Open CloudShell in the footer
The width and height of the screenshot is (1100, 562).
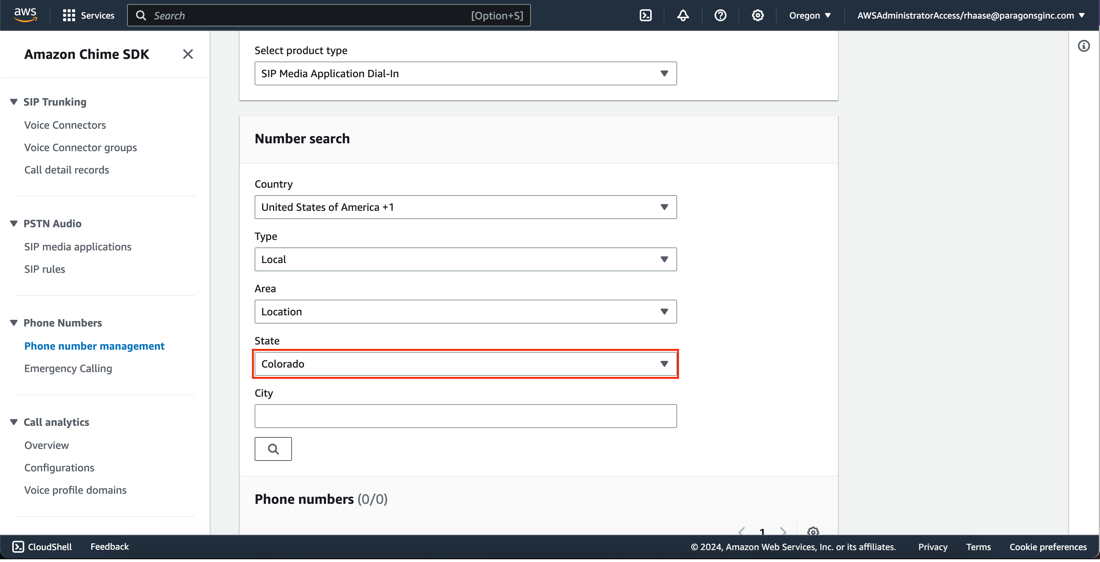(x=42, y=547)
